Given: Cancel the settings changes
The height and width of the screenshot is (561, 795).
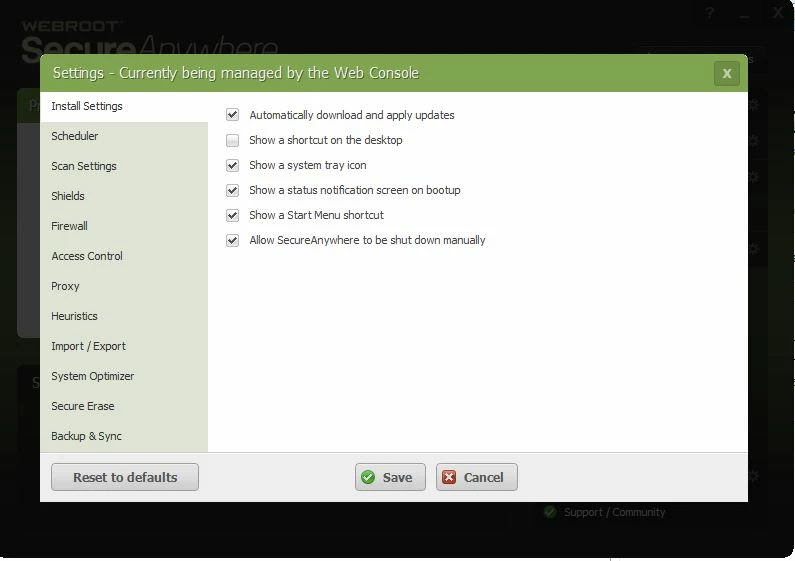Looking at the screenshot, I should click(x=477, y=477).
